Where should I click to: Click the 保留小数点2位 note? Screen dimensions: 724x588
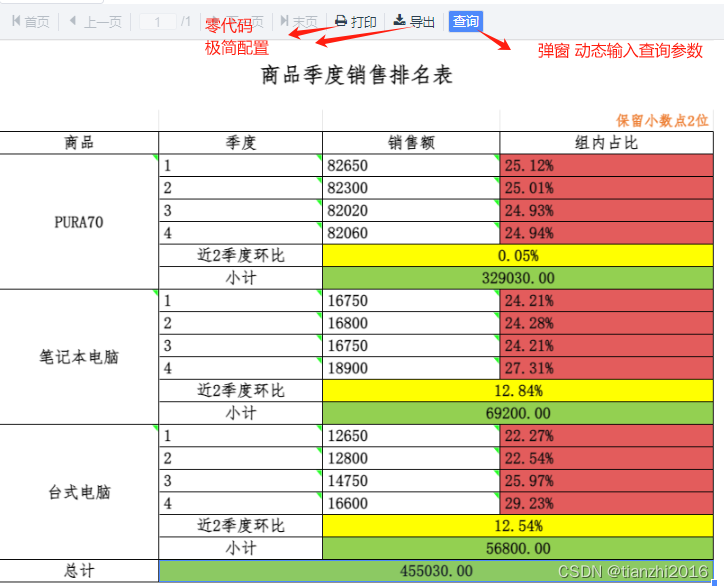(x=662, y=121)
